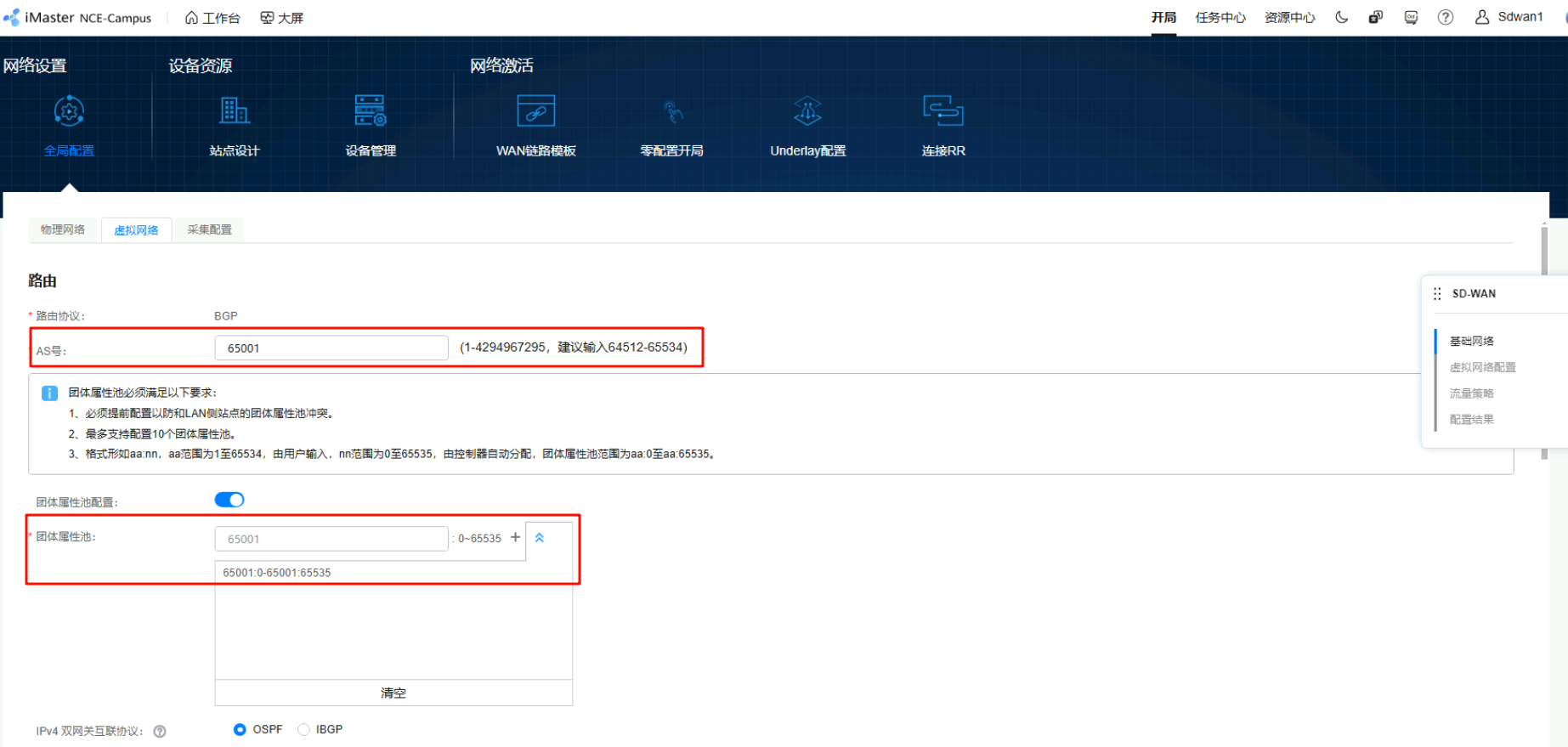This screenshot has width=1568, height=747.
Task: Click the help question mark icon in header
Action: tap(1445, 17)
